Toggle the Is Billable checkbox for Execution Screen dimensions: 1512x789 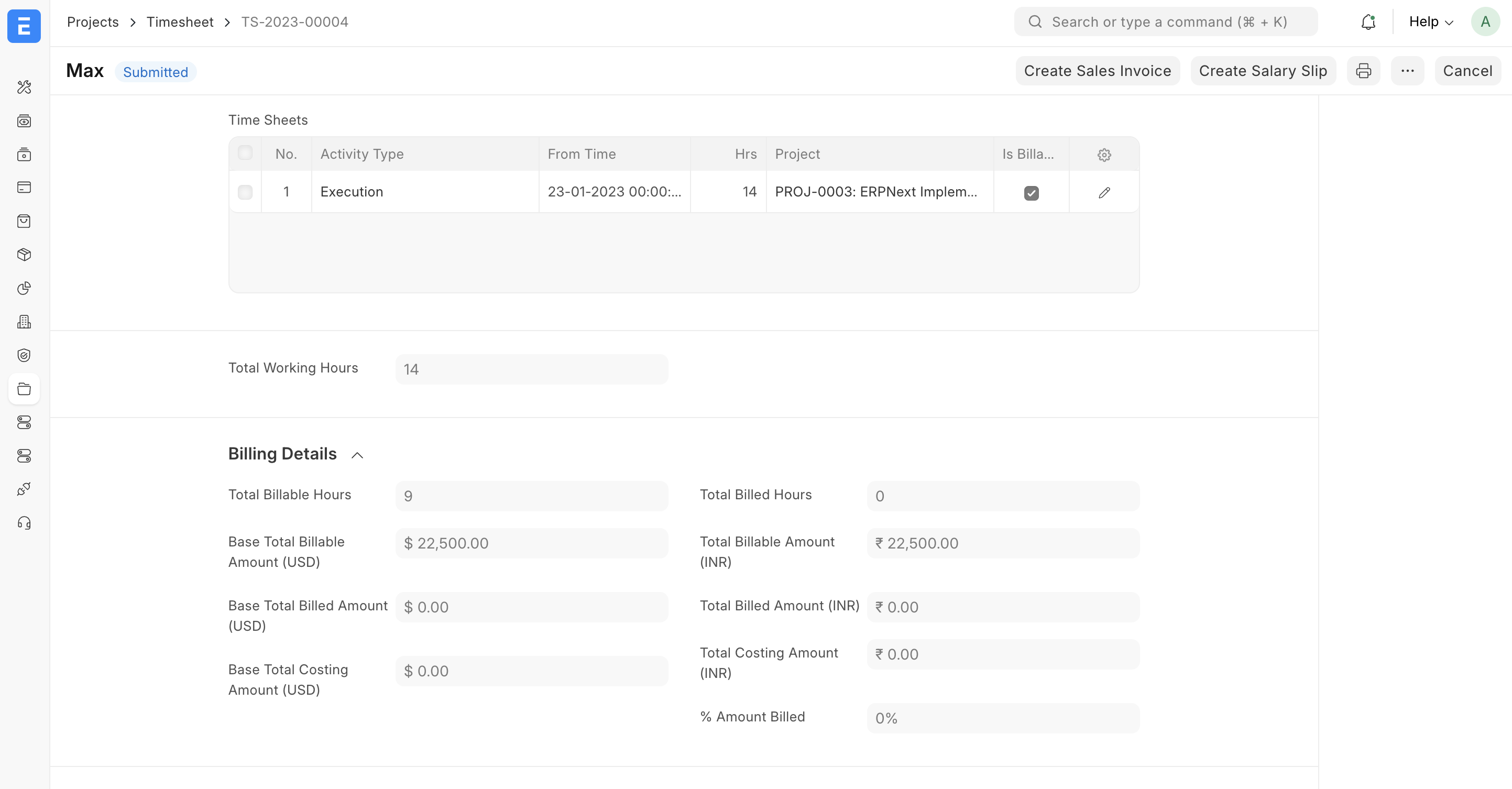tap(1031, 193)
